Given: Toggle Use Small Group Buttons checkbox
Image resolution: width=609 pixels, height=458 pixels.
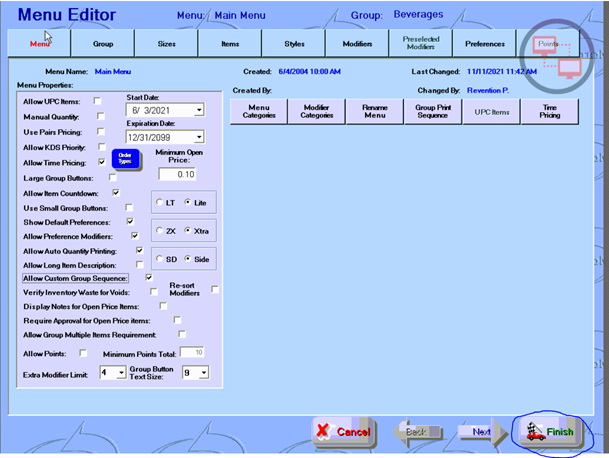Looking at the screenshot, I should coord(129,207).
